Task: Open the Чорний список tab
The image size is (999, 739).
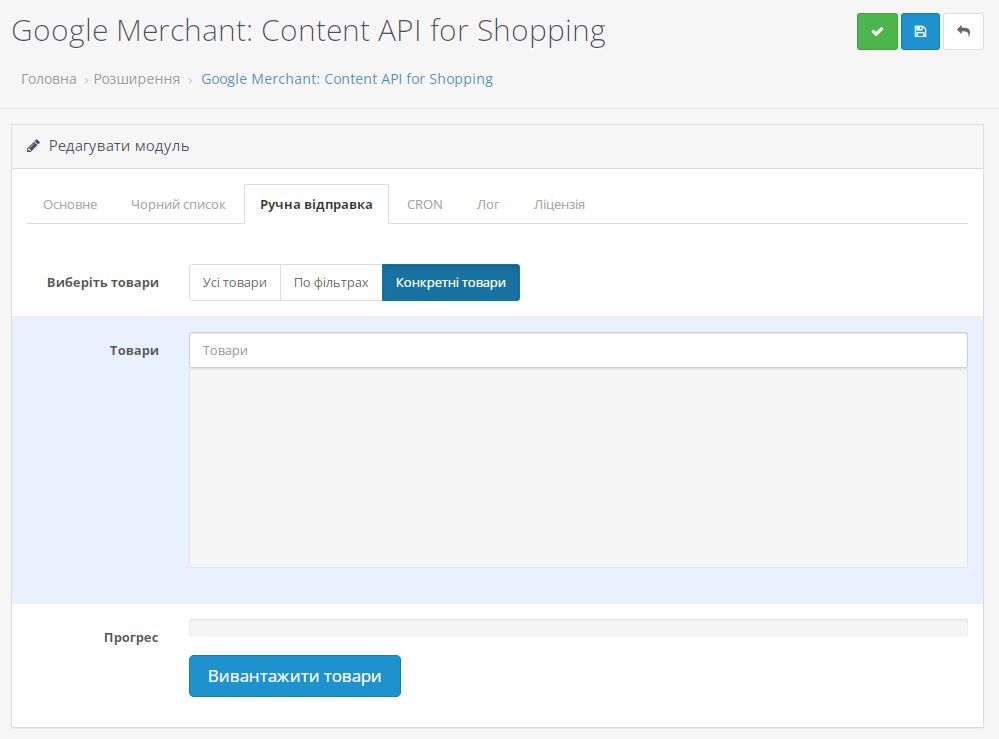Action: pyautogui.click(x=177, y=204)
